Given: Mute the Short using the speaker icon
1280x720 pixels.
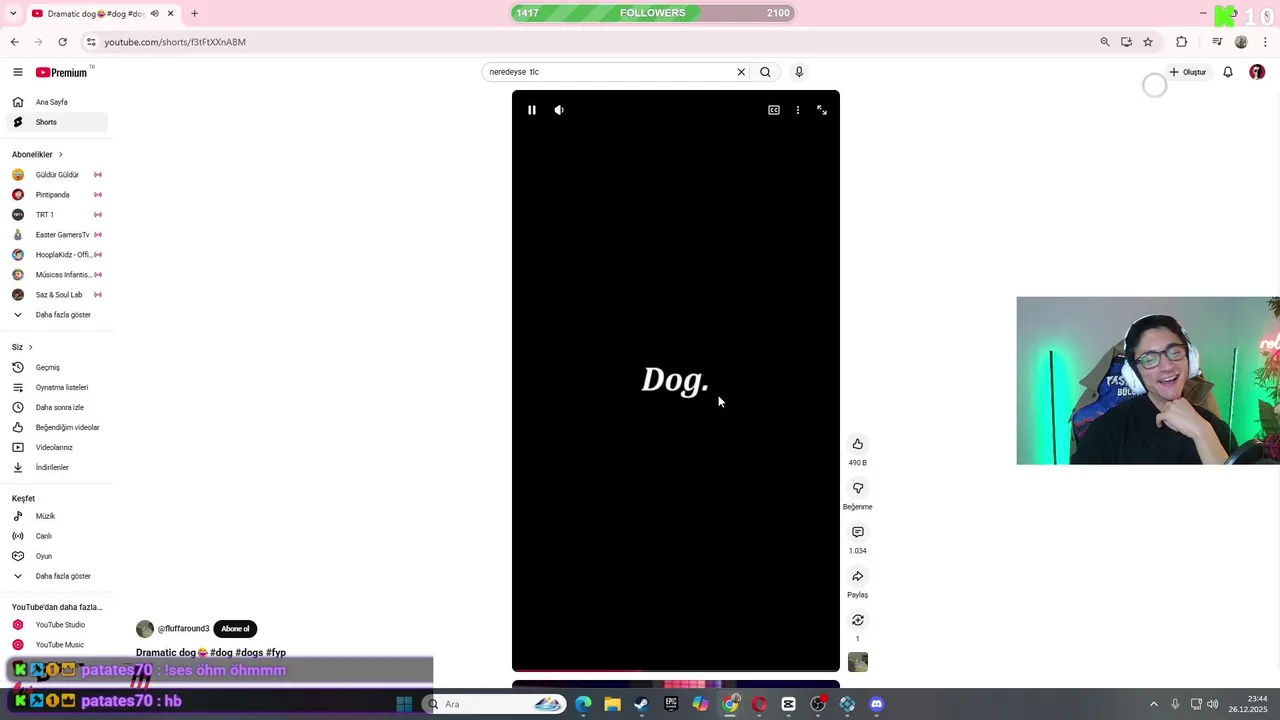Looking at the screenshot, I should (x=559, y=110).
